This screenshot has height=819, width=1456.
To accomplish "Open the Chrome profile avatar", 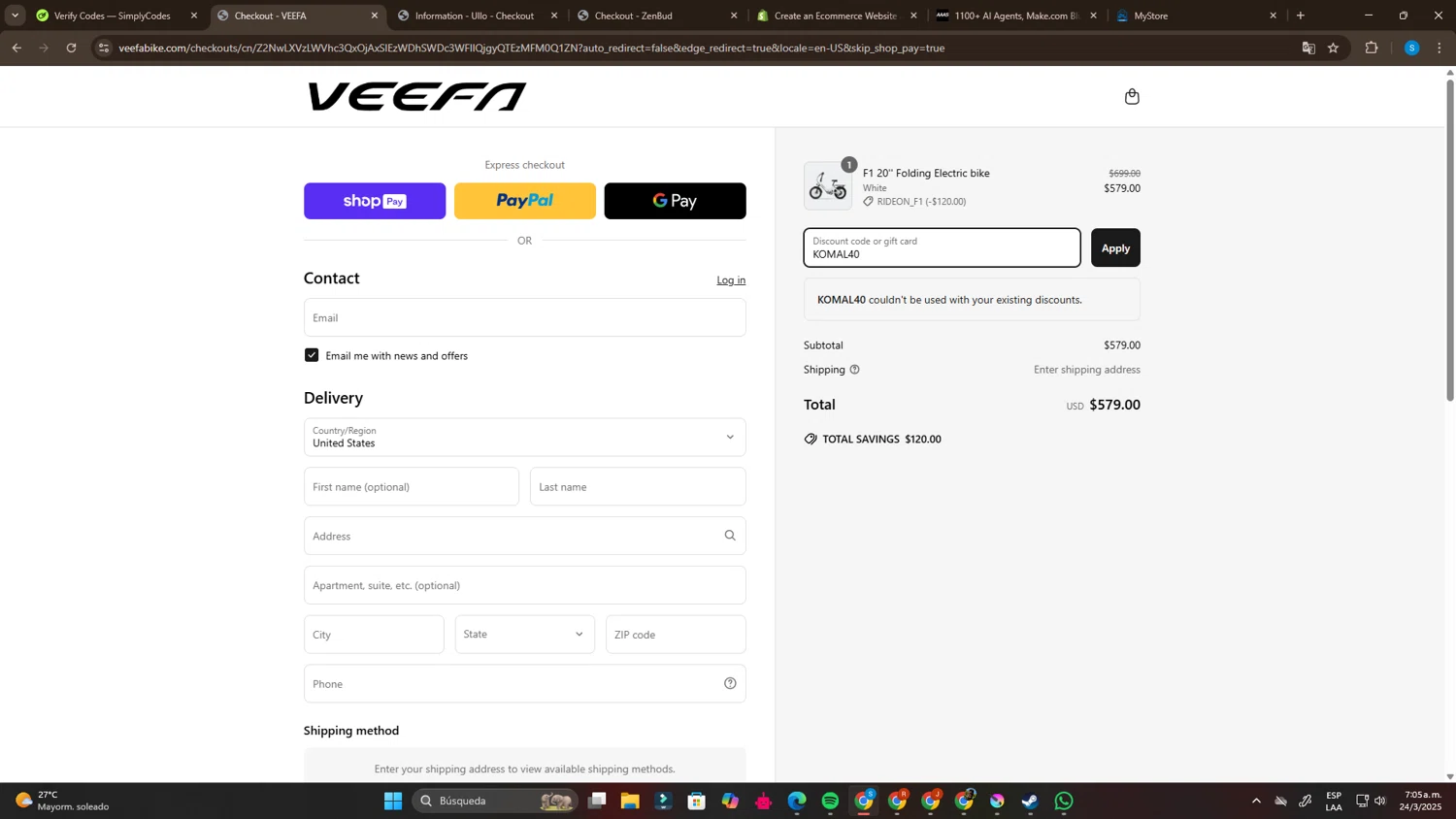I will (x=1411, y=48).
